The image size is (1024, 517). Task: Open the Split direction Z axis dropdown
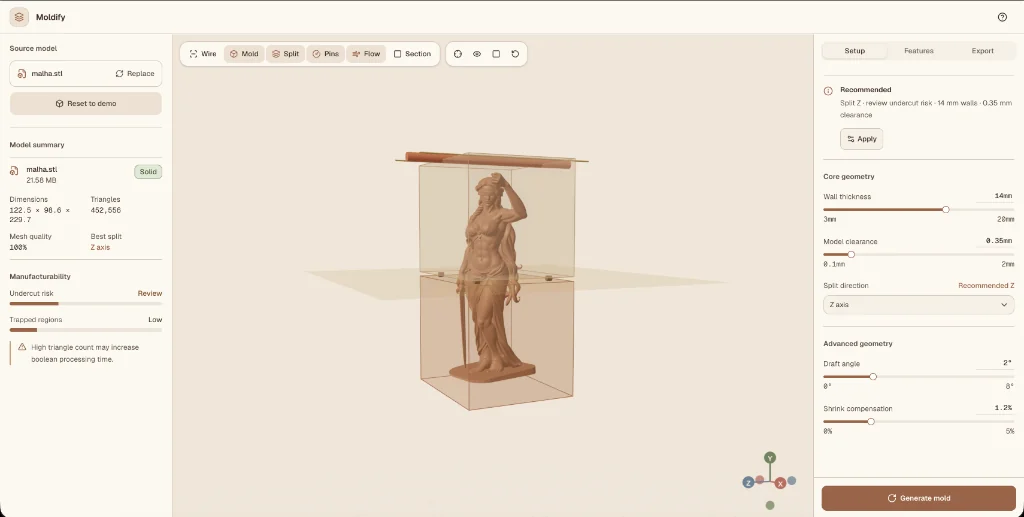tap(918, 305)
